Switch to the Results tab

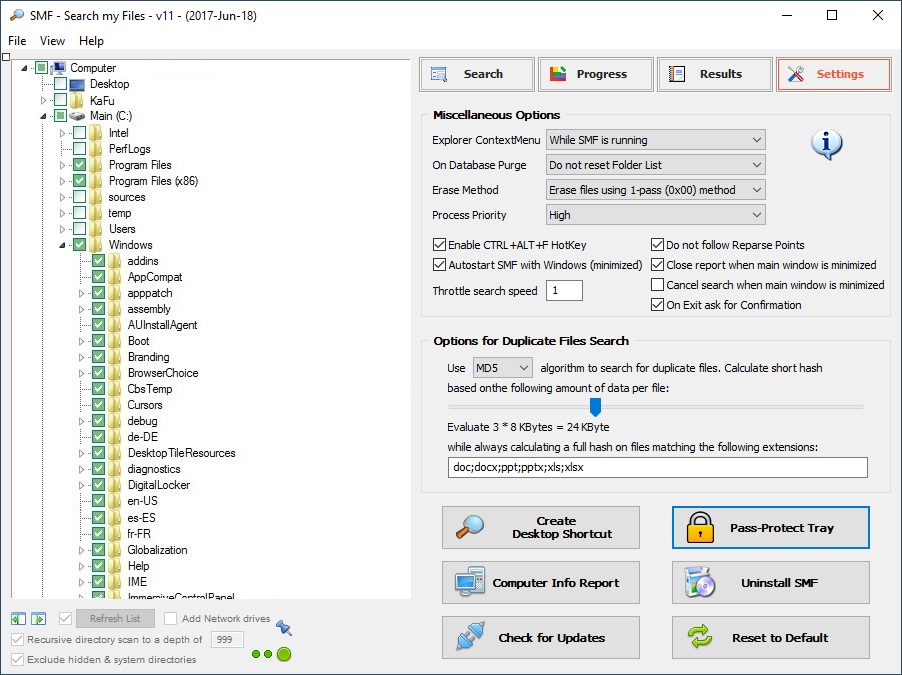[714, 74]
